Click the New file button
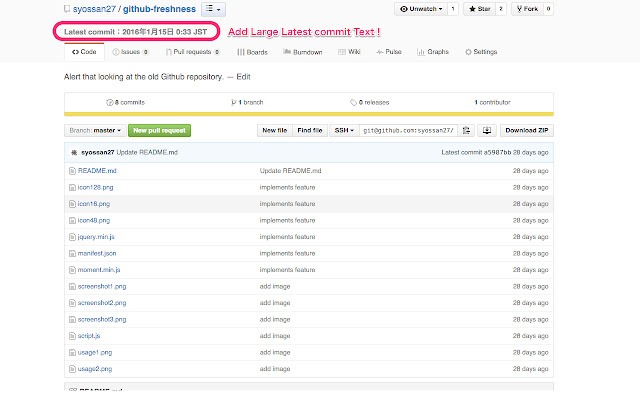Viewport: 640px width, 400px height. point(275,131)
